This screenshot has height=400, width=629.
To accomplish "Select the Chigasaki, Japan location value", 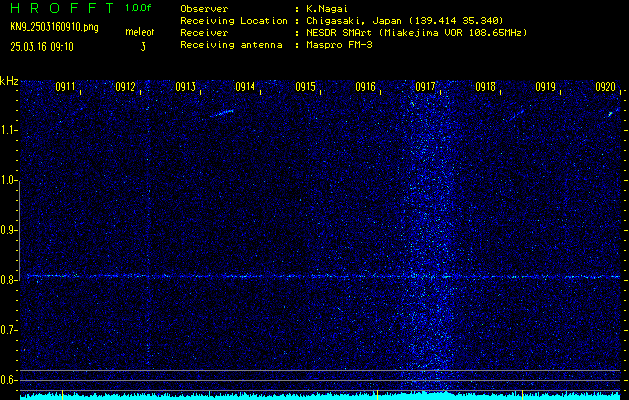I will (405, 21).
